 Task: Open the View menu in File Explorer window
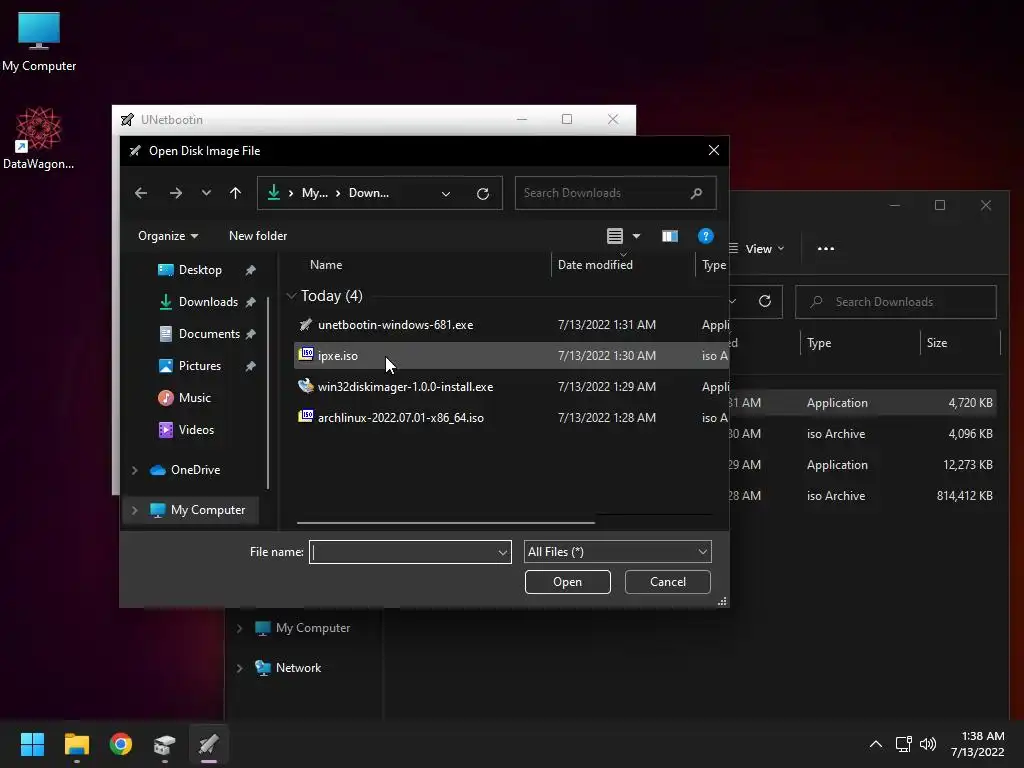[x=758, y=249]
